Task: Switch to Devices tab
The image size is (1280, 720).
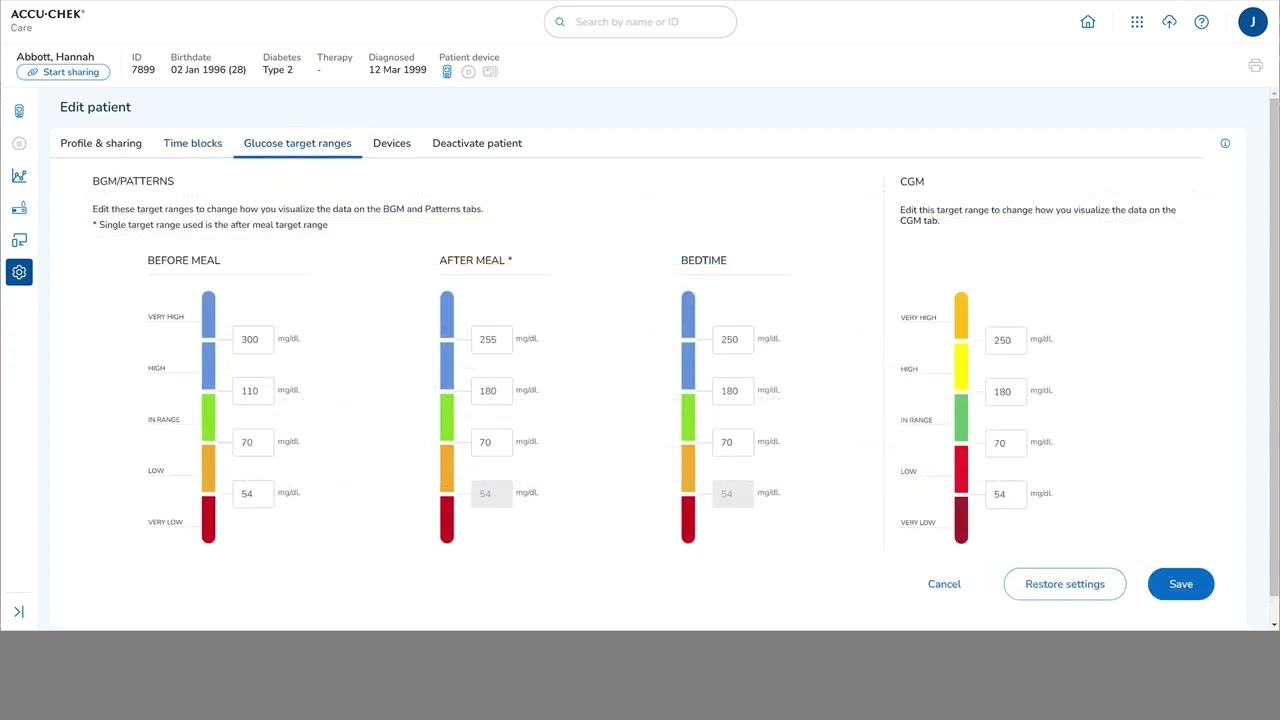Action: coord(392,143)
